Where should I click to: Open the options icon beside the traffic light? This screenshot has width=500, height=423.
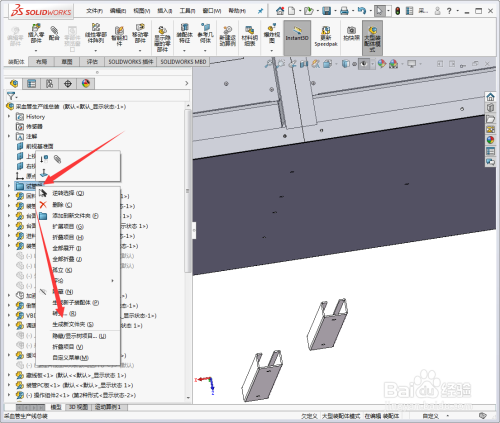409,11
